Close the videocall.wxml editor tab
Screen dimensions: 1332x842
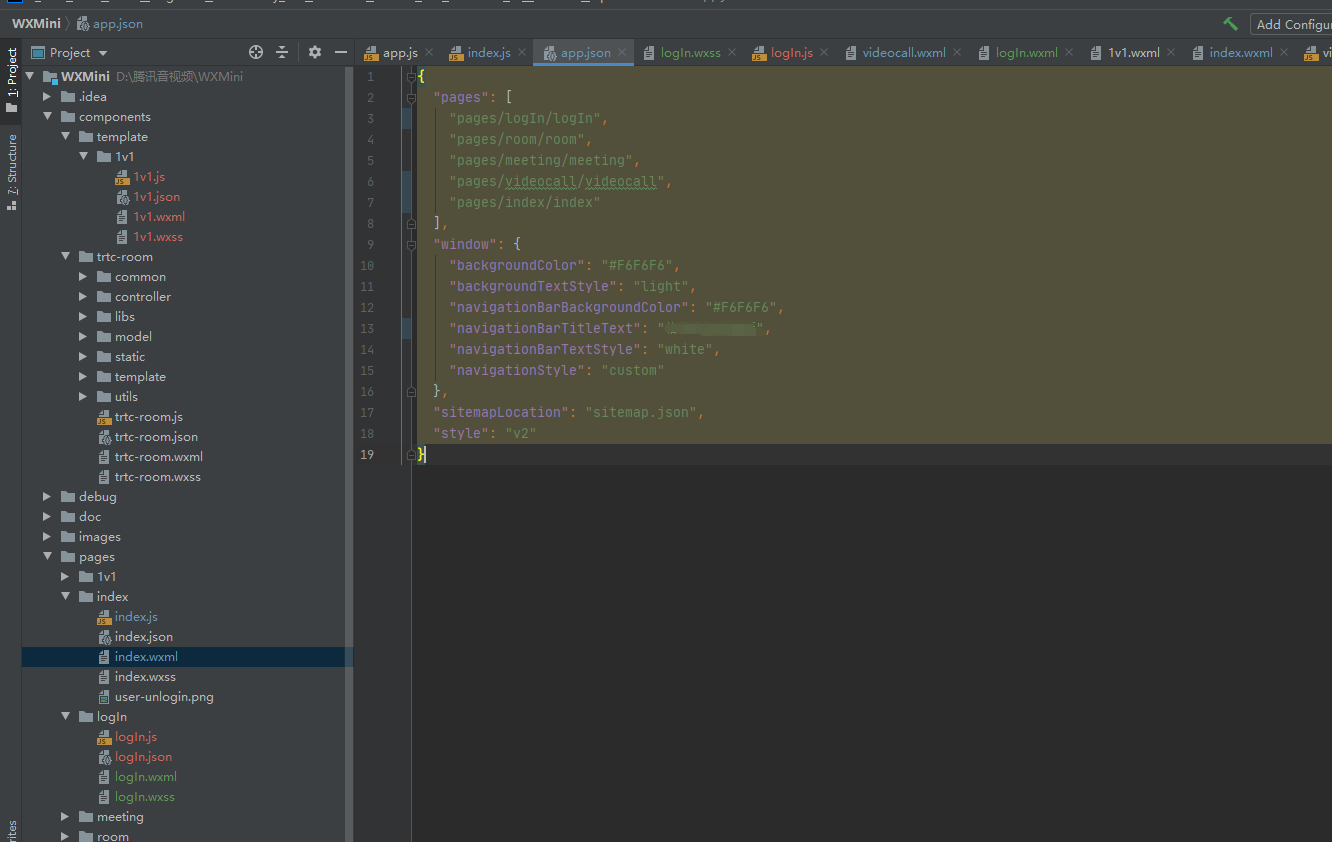957,53
